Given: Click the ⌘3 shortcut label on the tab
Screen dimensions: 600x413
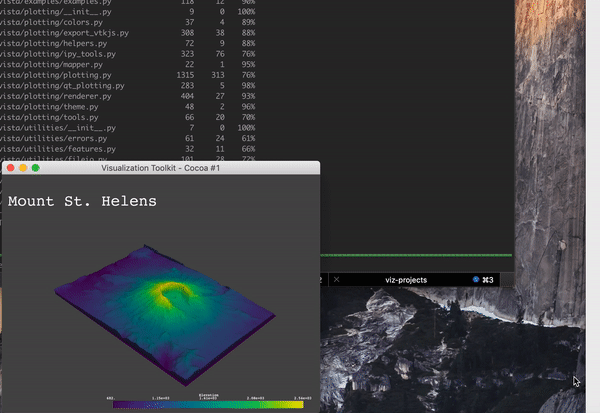Looking at the screenshot, I should pos(488,280).
